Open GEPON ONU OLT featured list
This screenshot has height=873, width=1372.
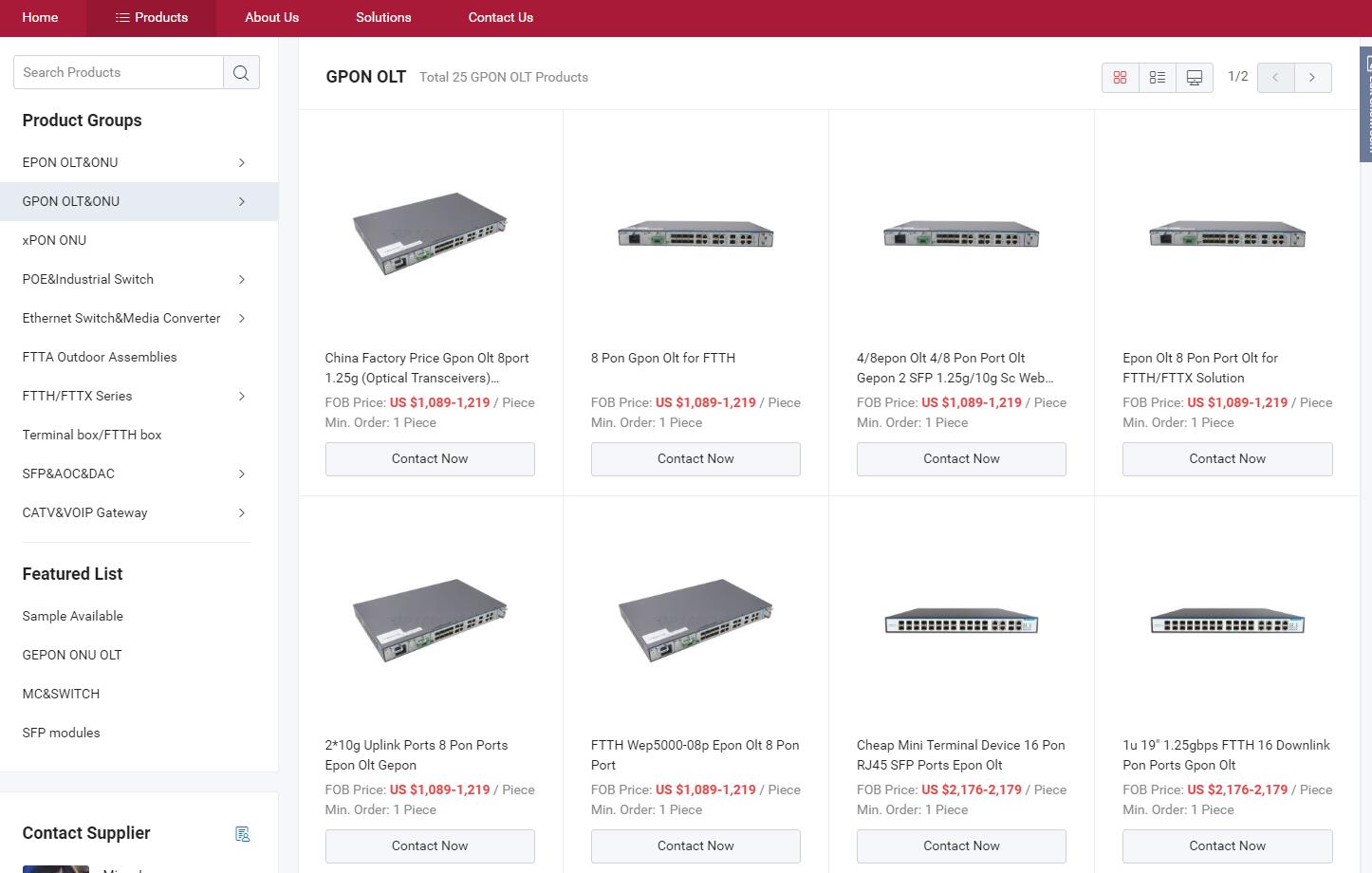pyautogui.click(x=72, y=655)
